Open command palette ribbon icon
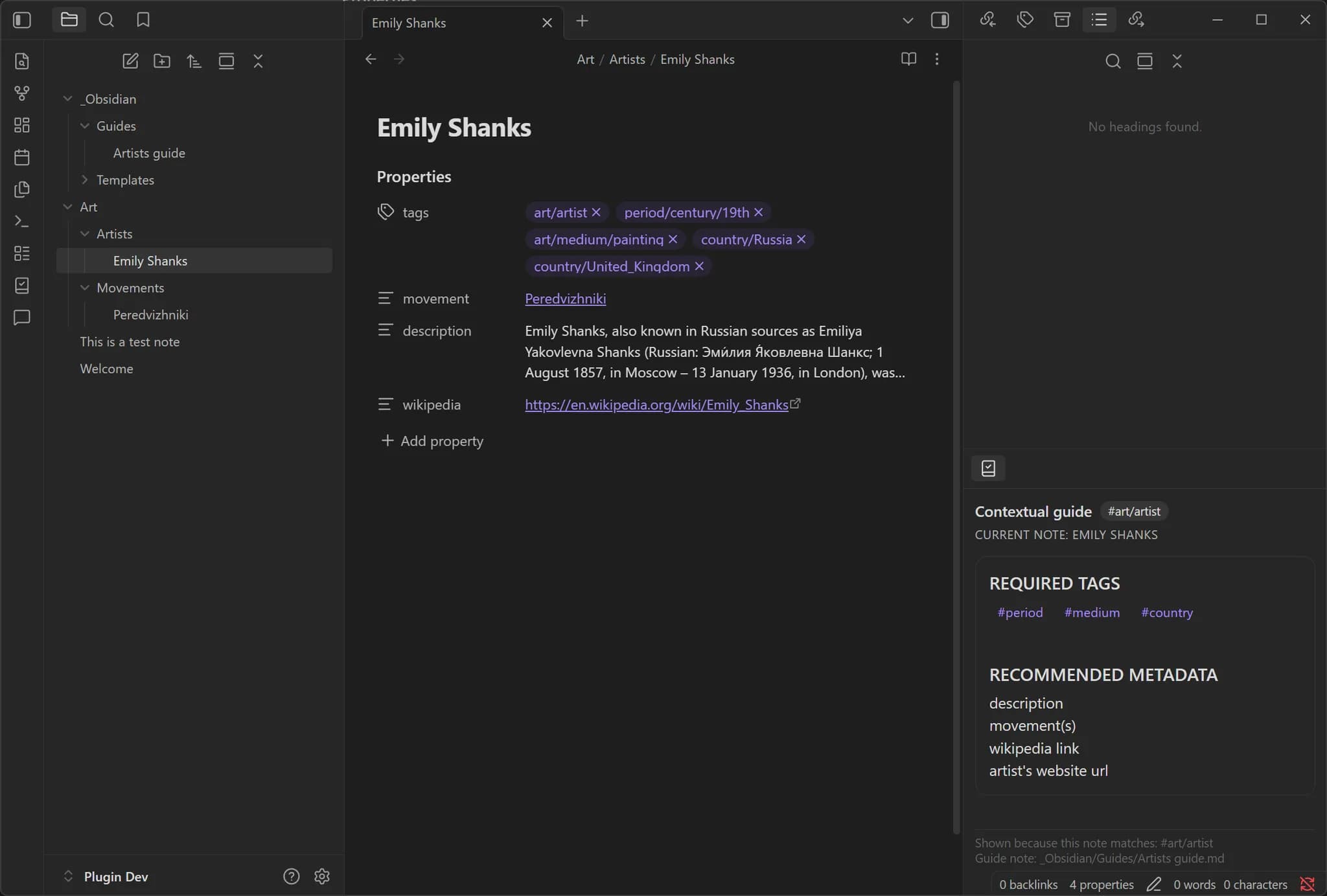This screenshot has height=896, width=1327. [x=22, y=221]
